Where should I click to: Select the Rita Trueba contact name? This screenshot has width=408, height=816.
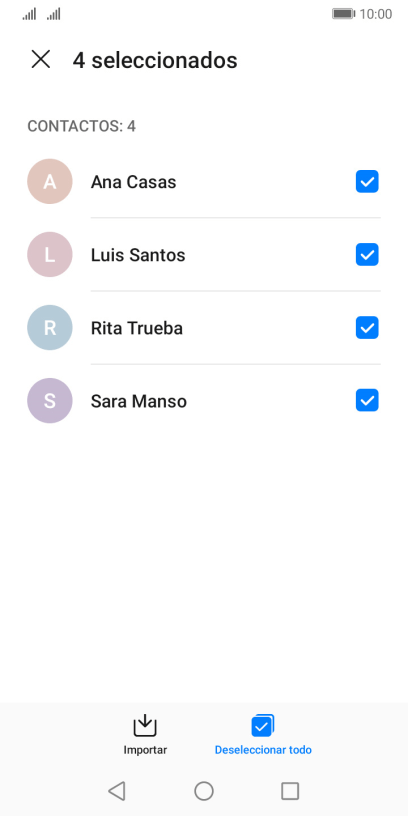click(x=137, y=328)
